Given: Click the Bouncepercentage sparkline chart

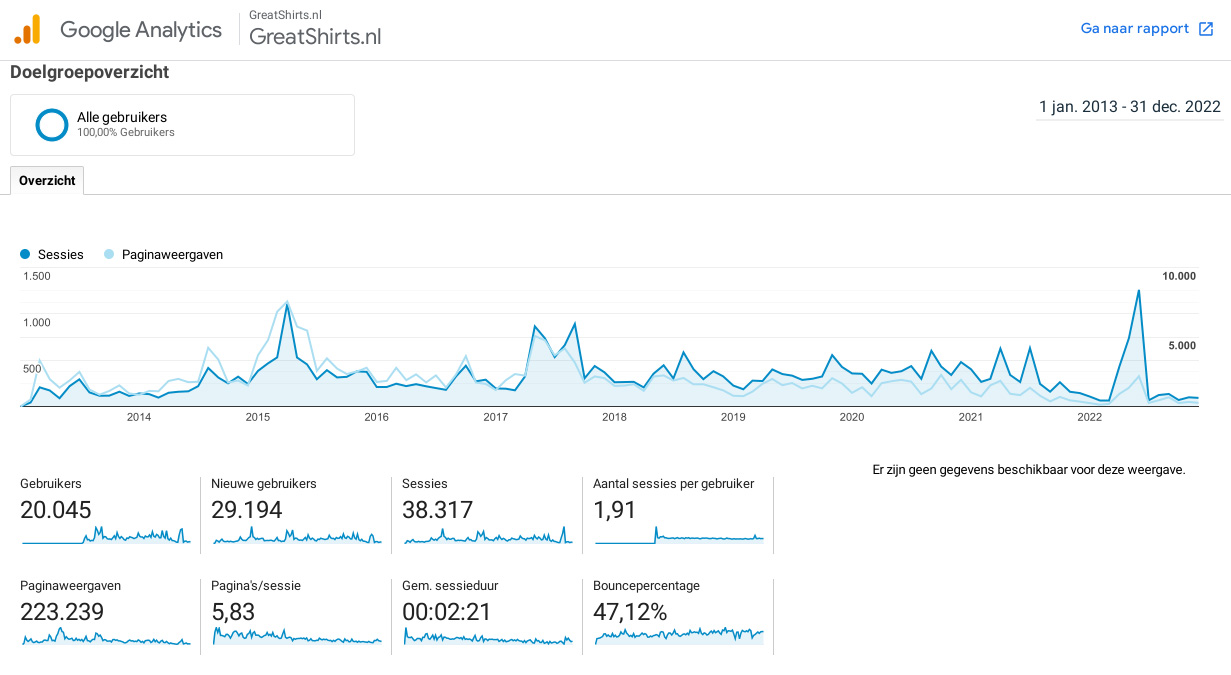Looking at the screenshot, I should pos(679,636).
